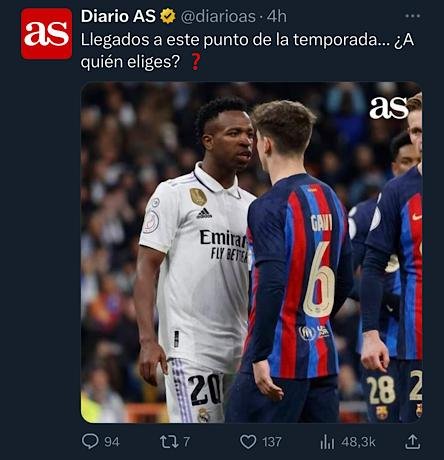Open the reply speech bubble icon
Image resolution: width=444 pixels, height=460 pixels.
(x=90, y=442)
